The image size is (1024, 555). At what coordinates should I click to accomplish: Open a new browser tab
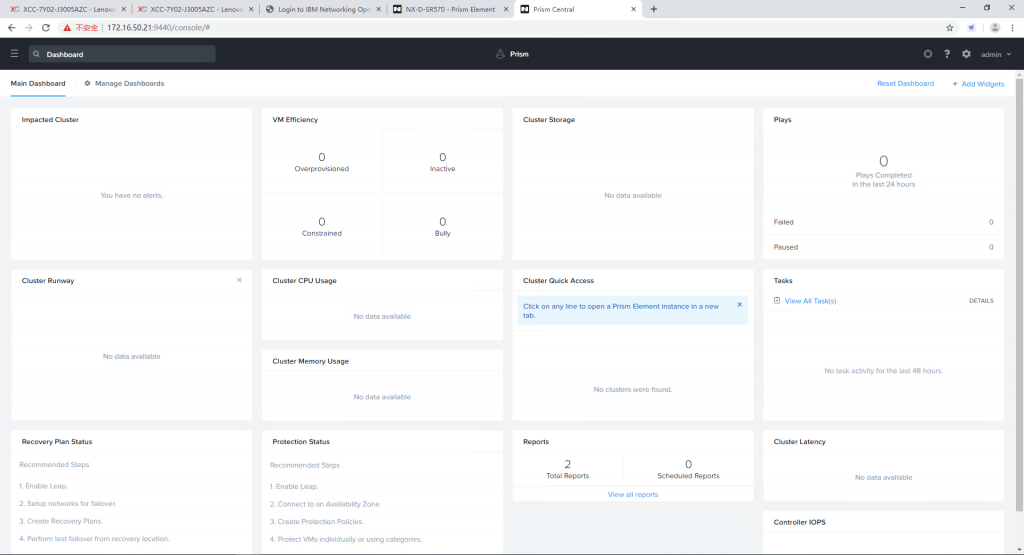click(654, 9)
